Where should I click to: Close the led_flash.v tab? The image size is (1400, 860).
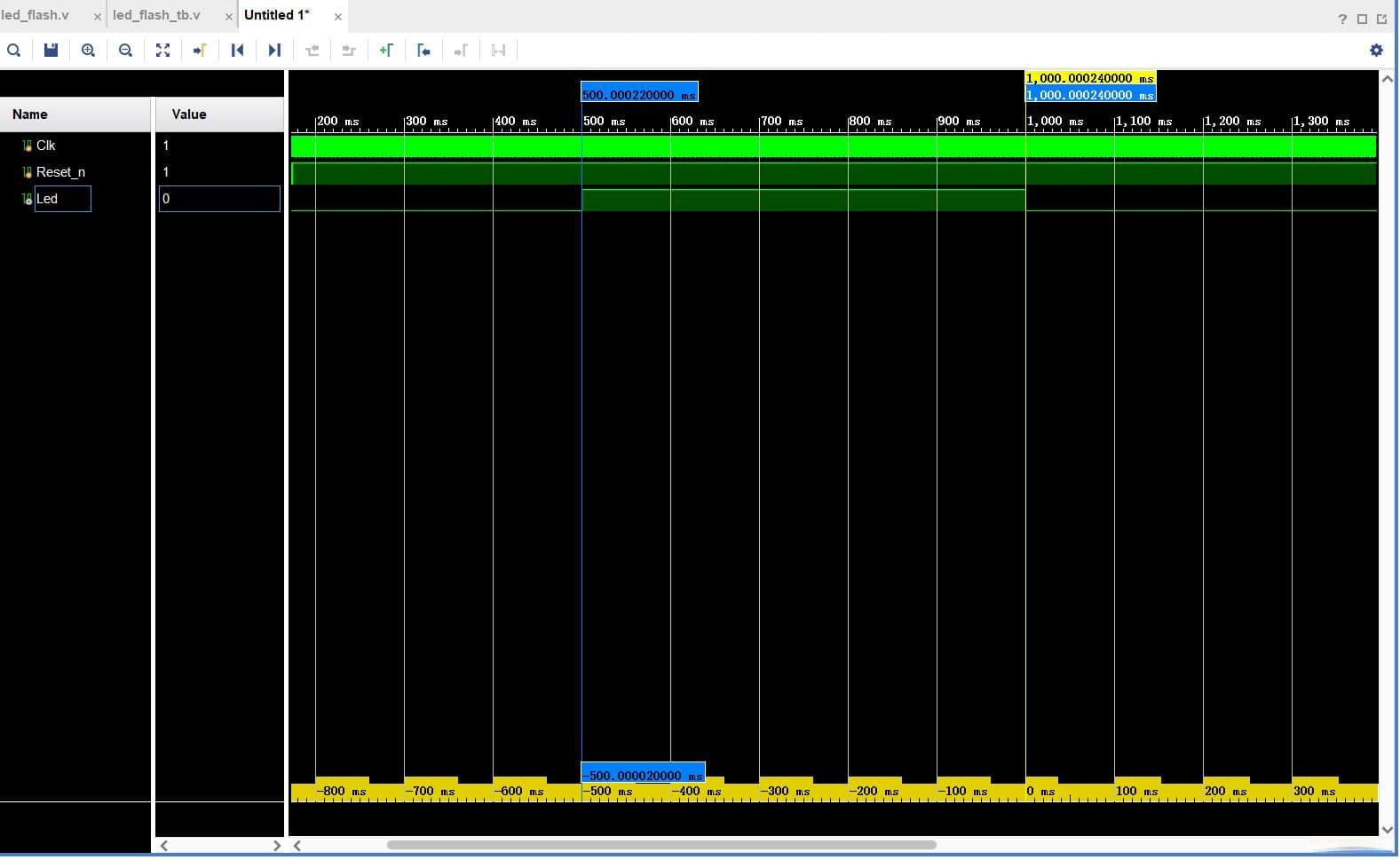coord(98,17)
